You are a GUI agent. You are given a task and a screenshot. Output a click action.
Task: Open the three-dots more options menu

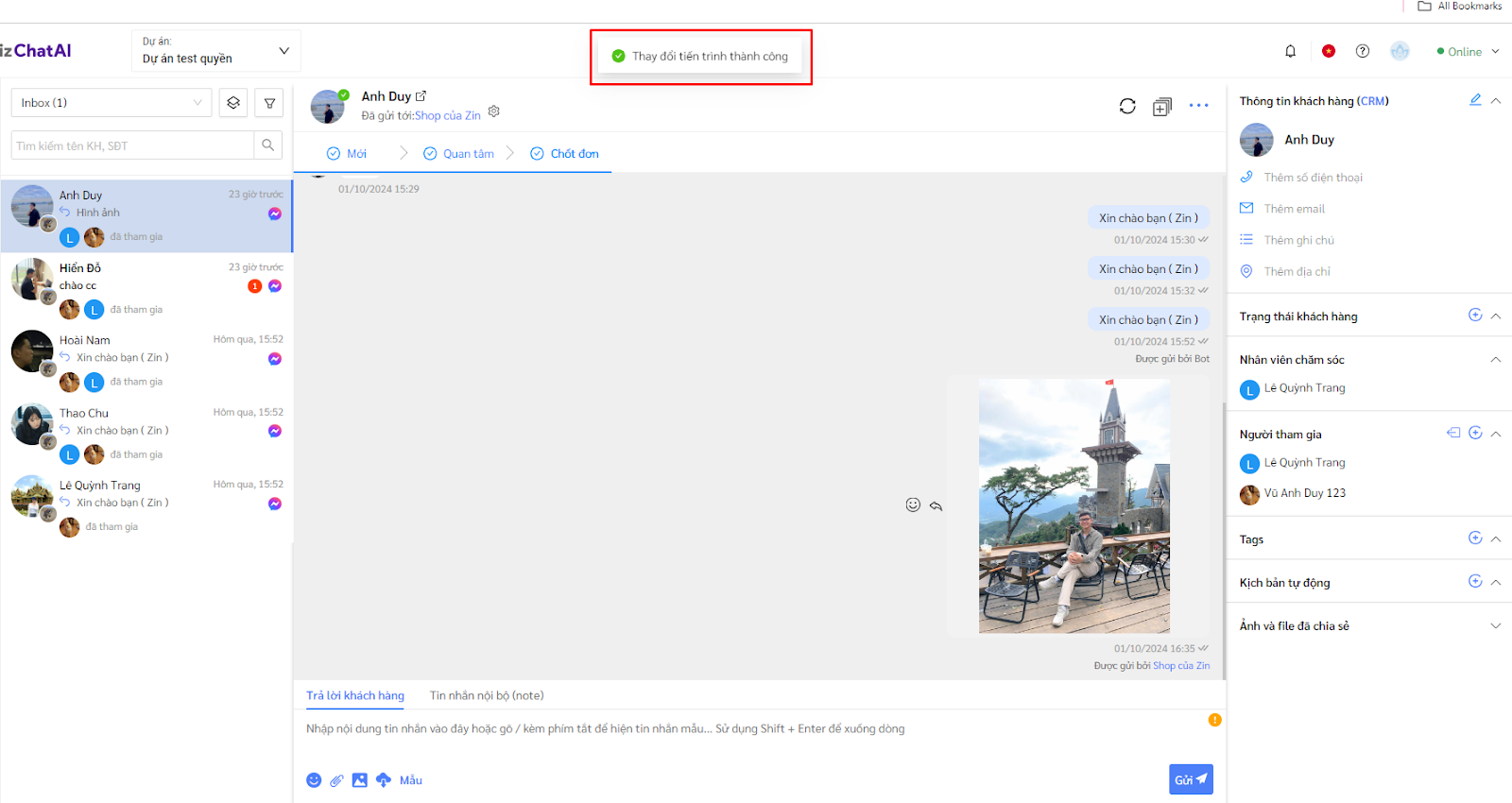tap(1198, 106)
